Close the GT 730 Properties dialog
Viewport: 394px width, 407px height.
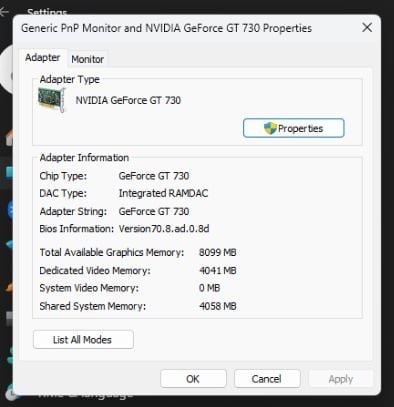[x=367, y=28]
